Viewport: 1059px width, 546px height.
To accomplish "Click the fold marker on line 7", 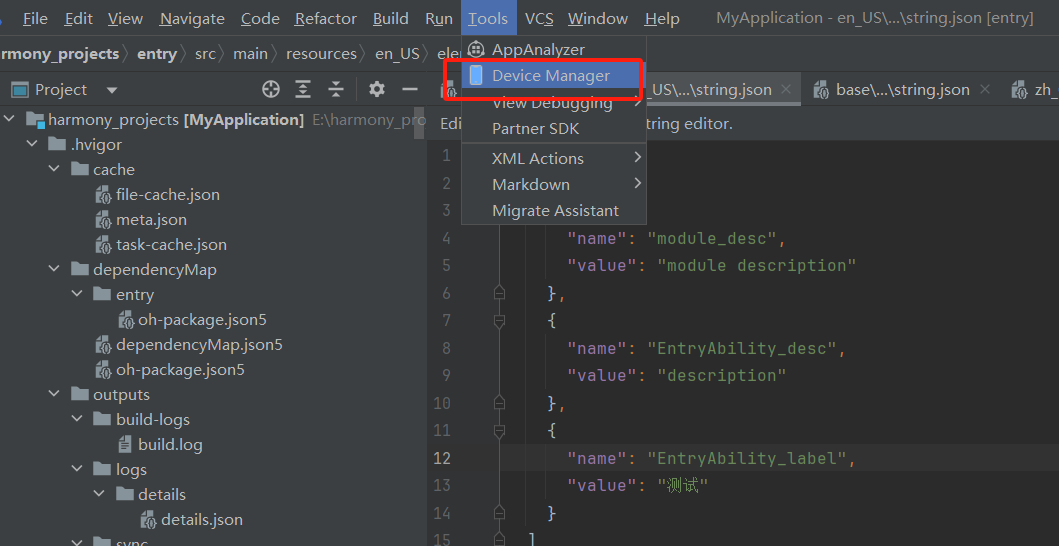I will [499, 320].
